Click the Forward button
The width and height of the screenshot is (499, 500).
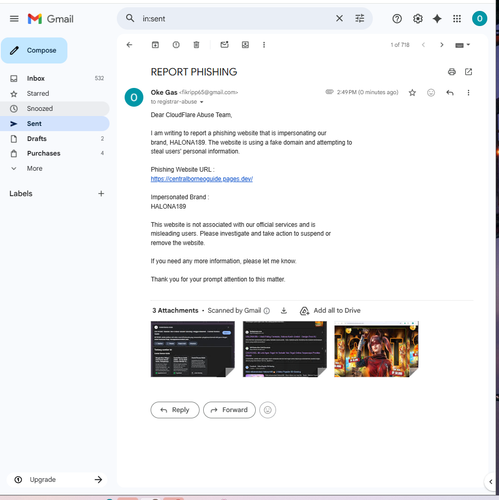click(229, 410)
